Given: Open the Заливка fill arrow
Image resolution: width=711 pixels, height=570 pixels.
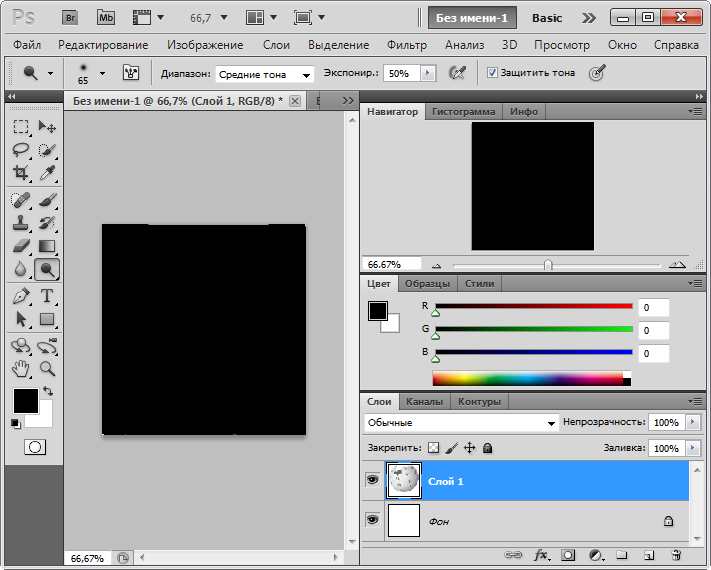Looking at the screenshot, I should (692, 448).
